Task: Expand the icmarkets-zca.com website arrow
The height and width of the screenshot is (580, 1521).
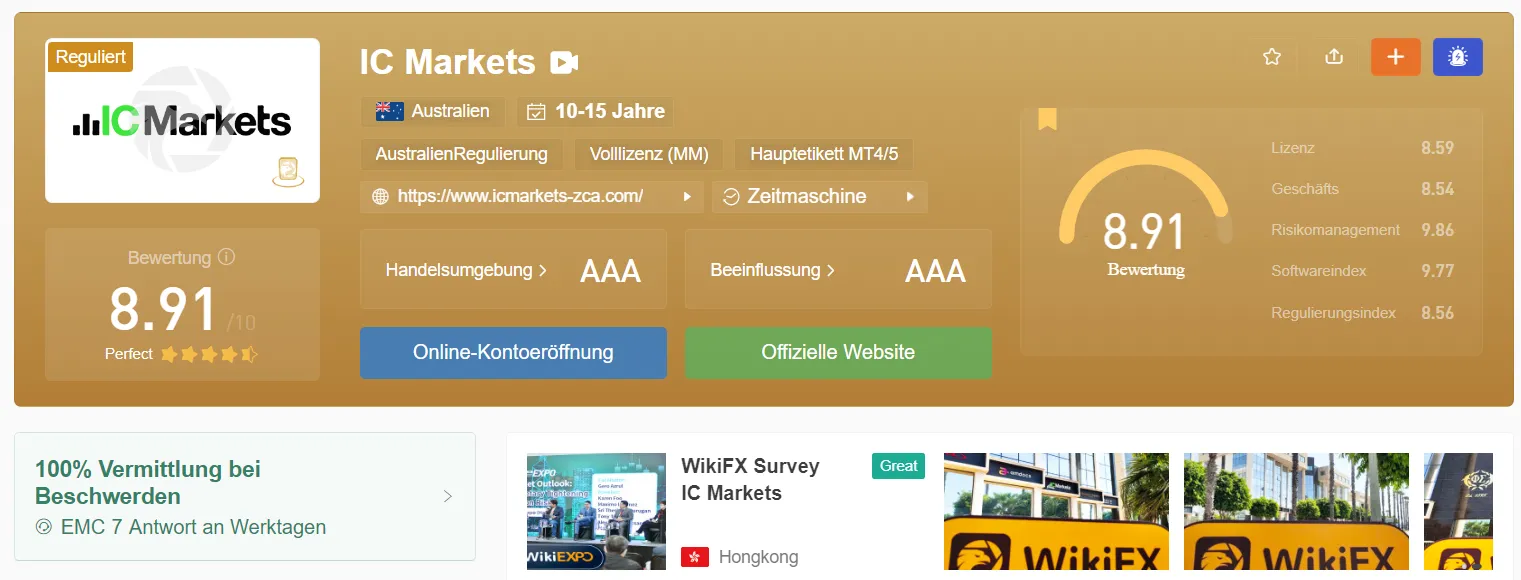Action: coord(687,197)
